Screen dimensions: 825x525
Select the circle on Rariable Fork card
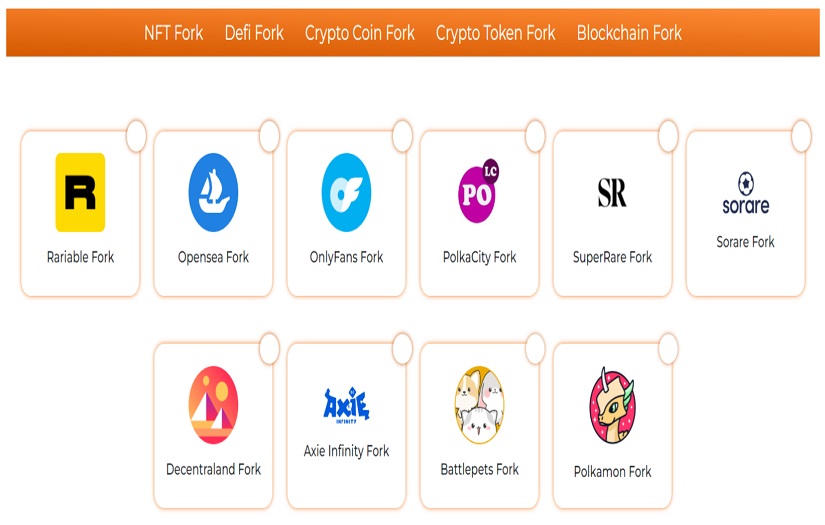click(x=136, y=135)
